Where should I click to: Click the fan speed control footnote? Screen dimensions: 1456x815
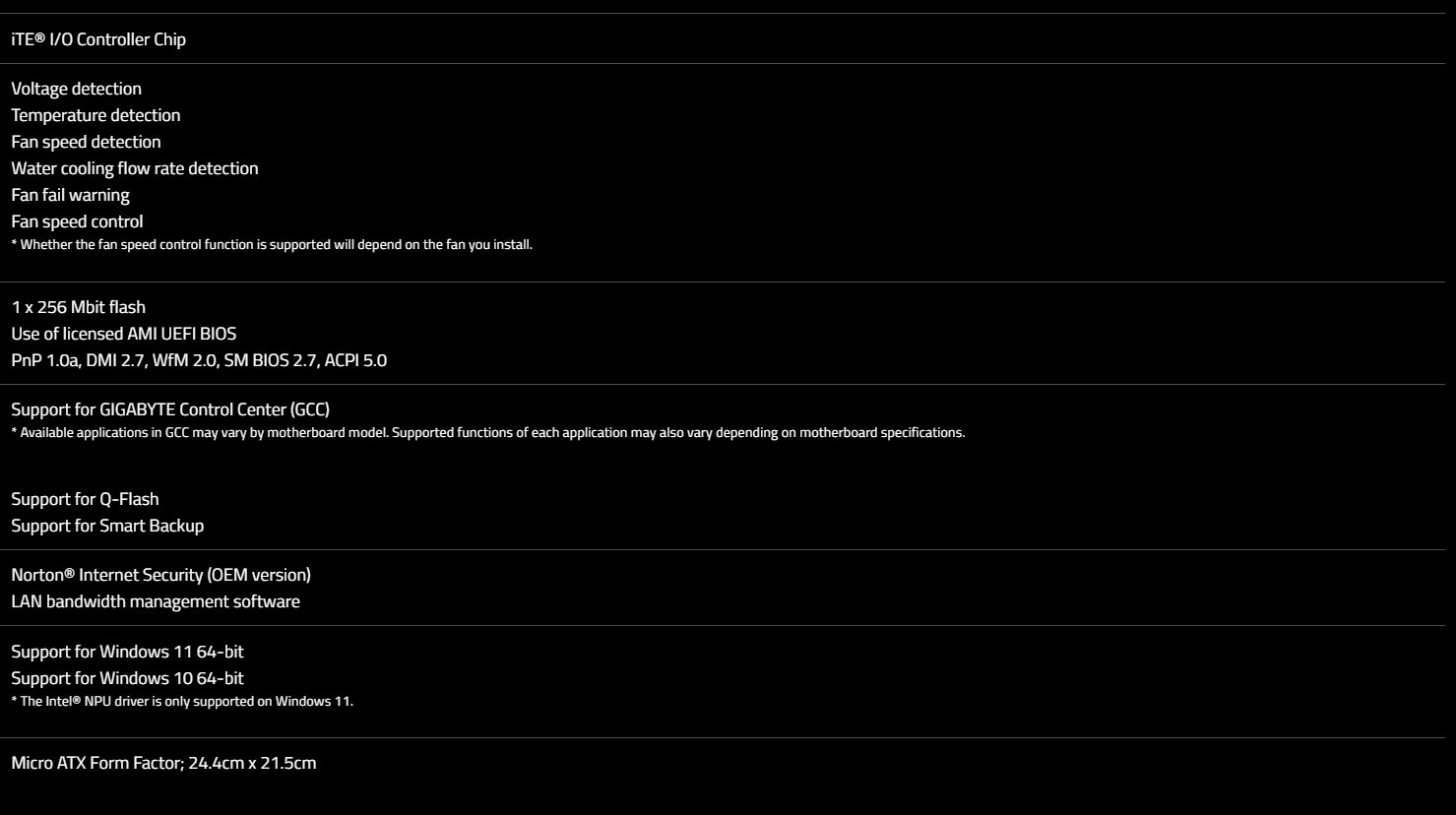pyautogui.click(x=272, y=244)
